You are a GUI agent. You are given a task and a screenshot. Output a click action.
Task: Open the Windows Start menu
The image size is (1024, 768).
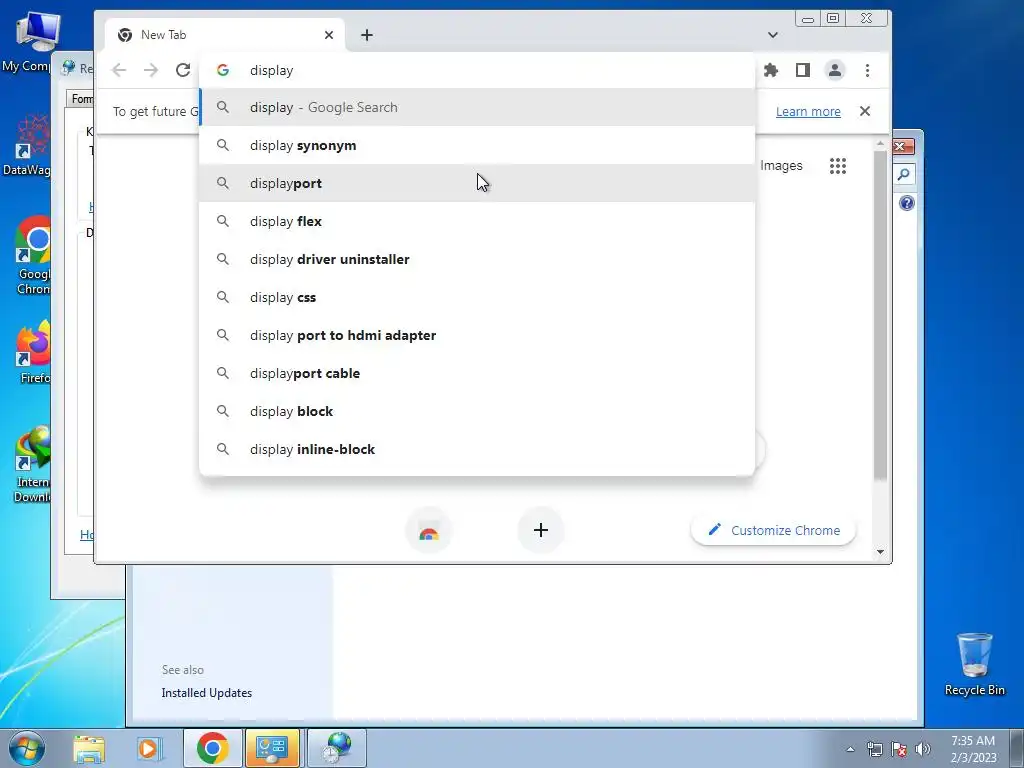pyautogui.click(x=27, y=748)
